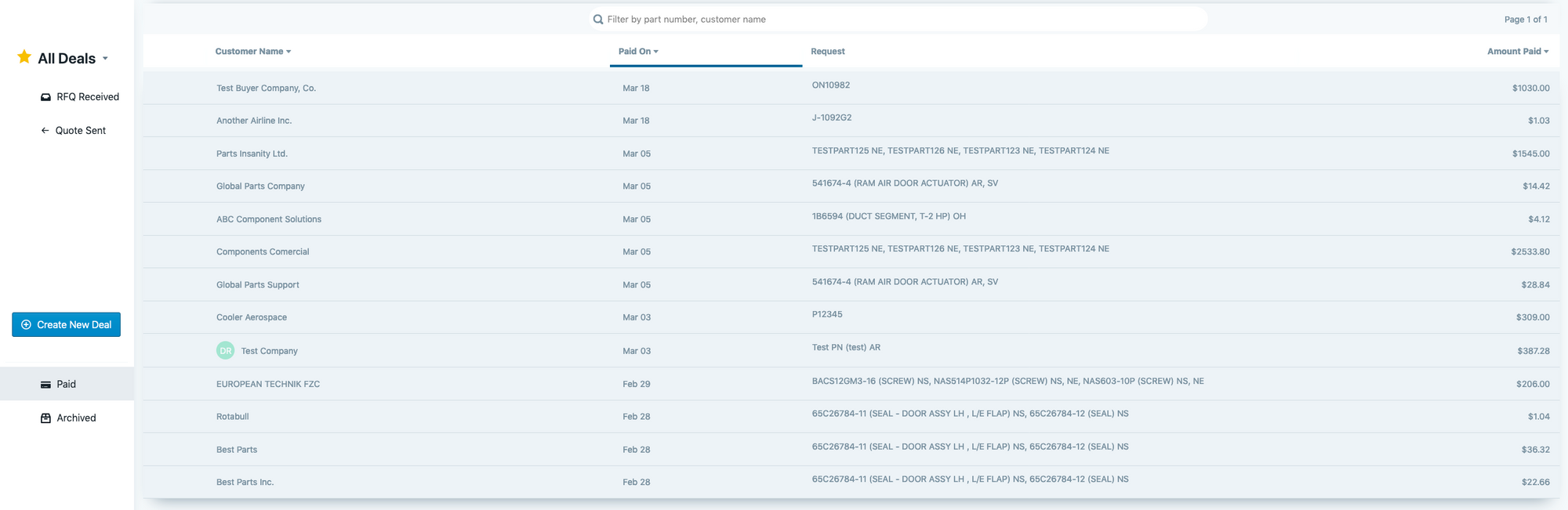
Task: Open the Parts Insanity Ltd. deal
Action: 252,154
